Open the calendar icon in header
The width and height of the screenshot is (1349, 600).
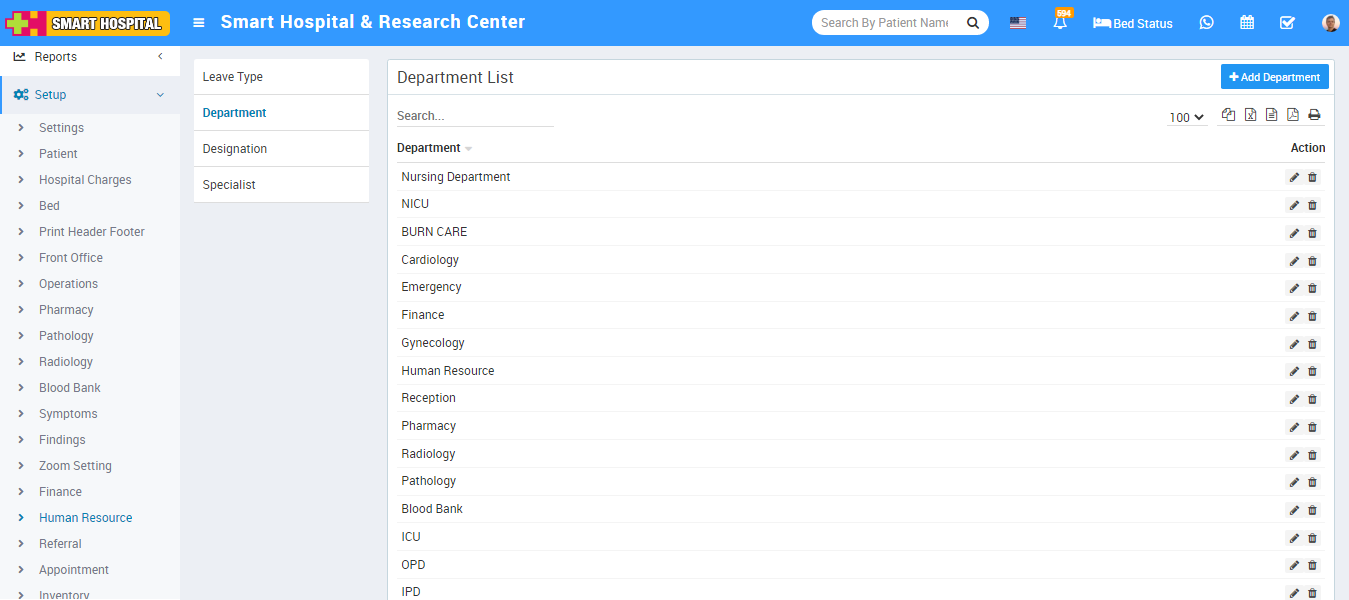click(x=1247, y=23)
